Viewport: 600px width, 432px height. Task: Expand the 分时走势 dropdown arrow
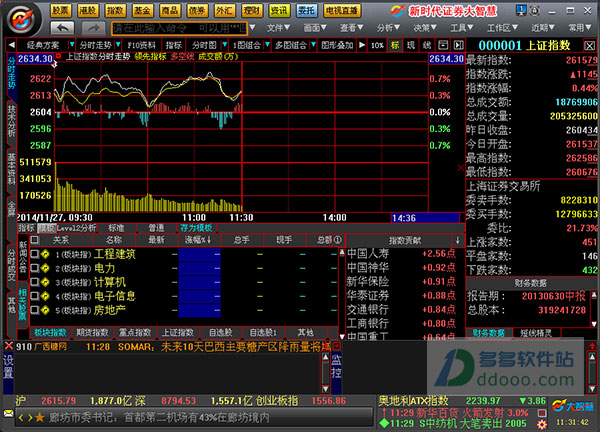(x=118, y=45)
